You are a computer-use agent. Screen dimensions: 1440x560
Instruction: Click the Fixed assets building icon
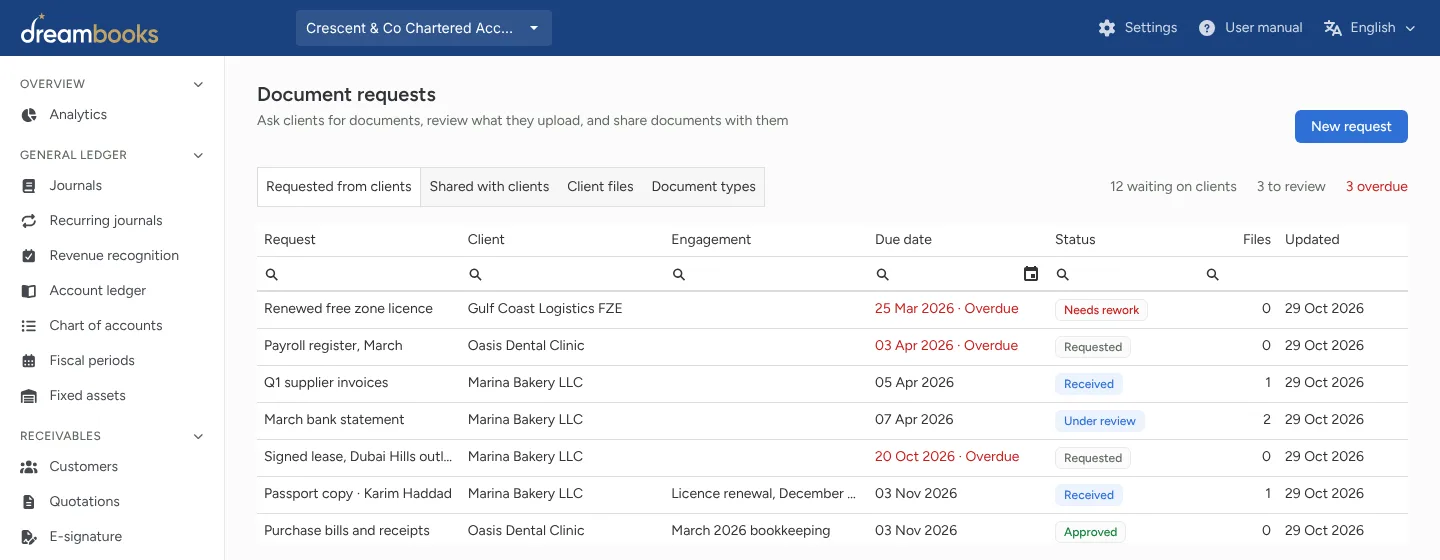pos(29,396)
